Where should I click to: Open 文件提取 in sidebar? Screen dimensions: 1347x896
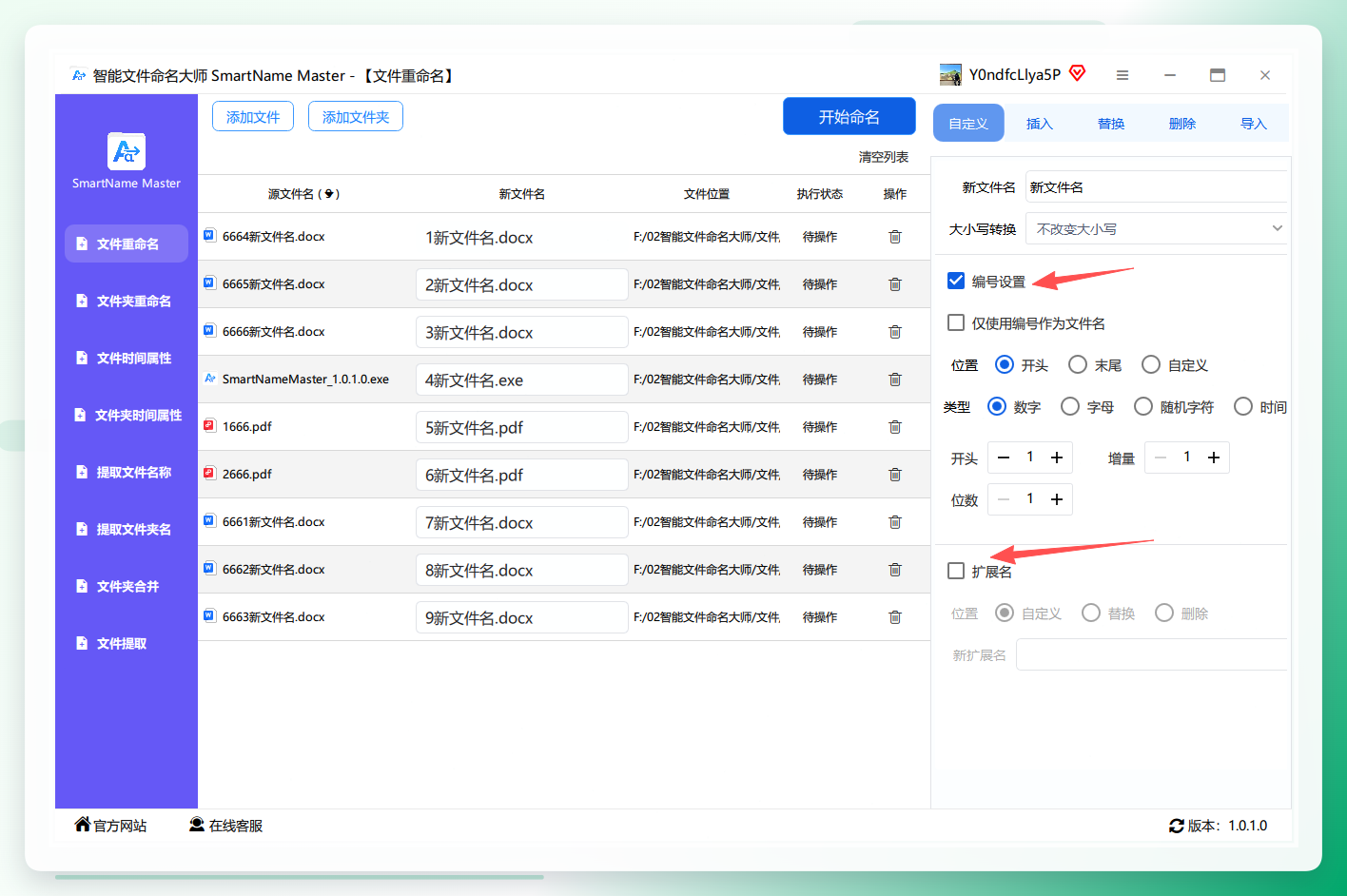pos(127,643)
